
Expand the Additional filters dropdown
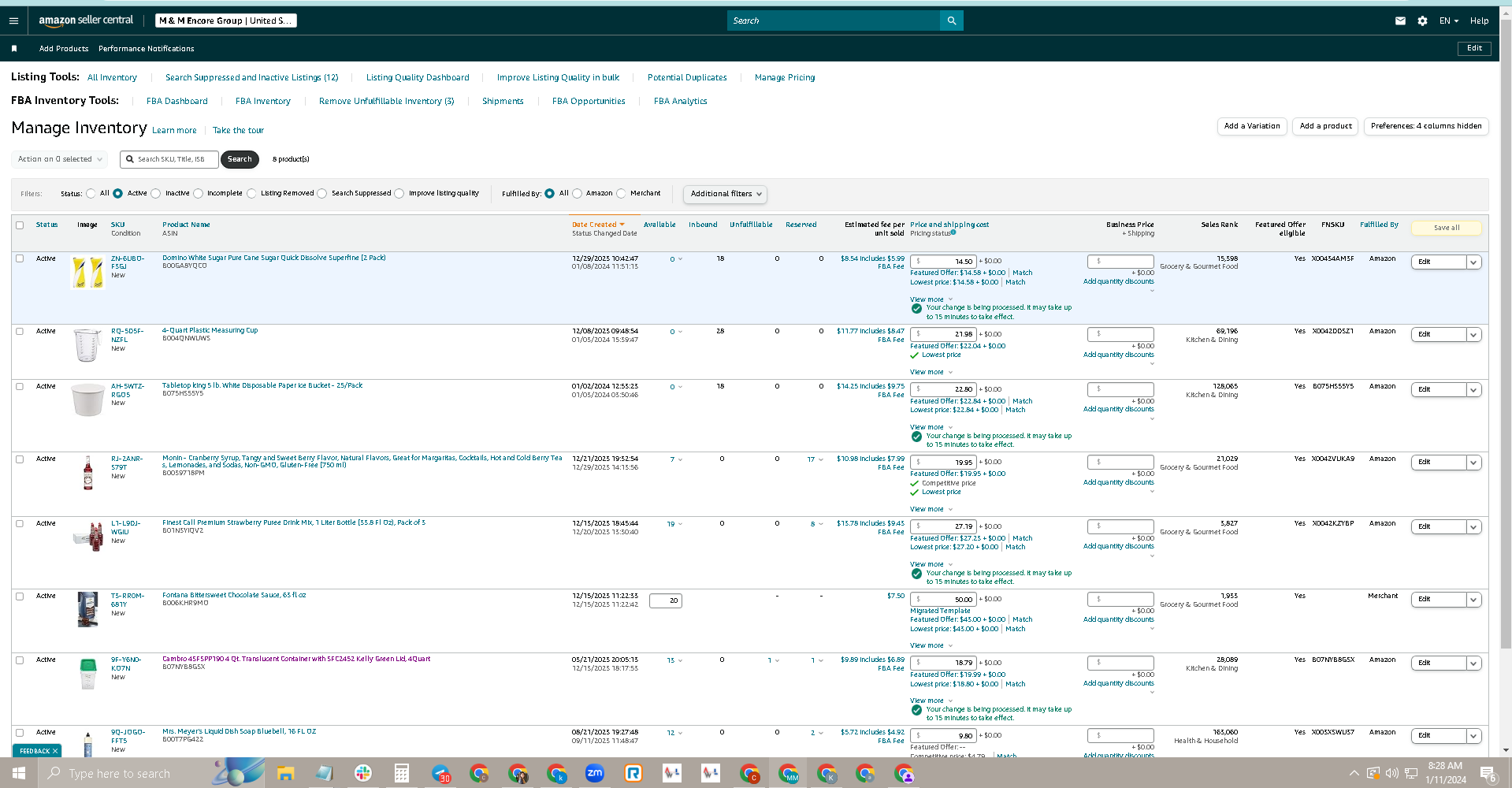(x=725, y=194)
